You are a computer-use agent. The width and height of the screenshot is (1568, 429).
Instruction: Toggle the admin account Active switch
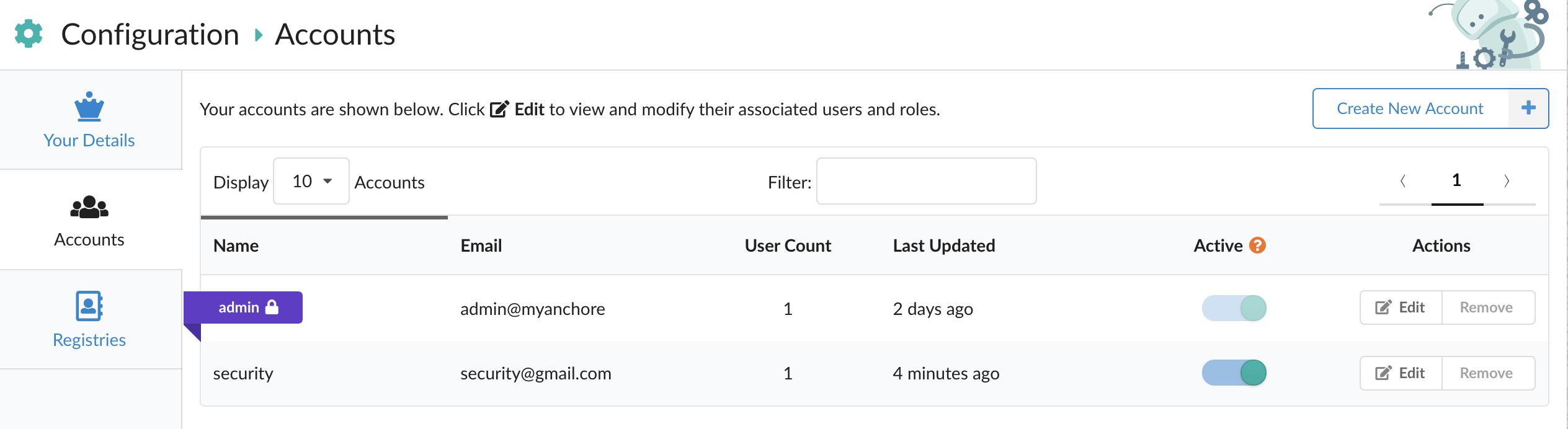pos(1234,308)
